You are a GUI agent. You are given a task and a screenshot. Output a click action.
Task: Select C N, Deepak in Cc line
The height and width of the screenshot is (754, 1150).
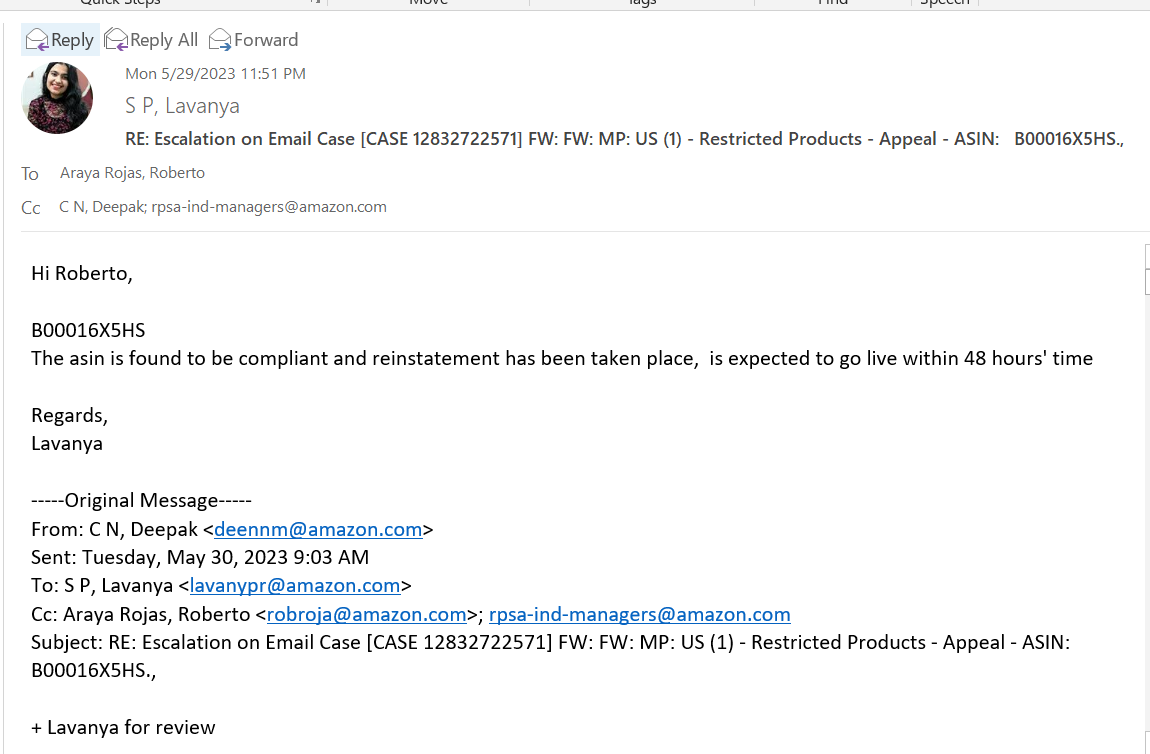point(102,207)
